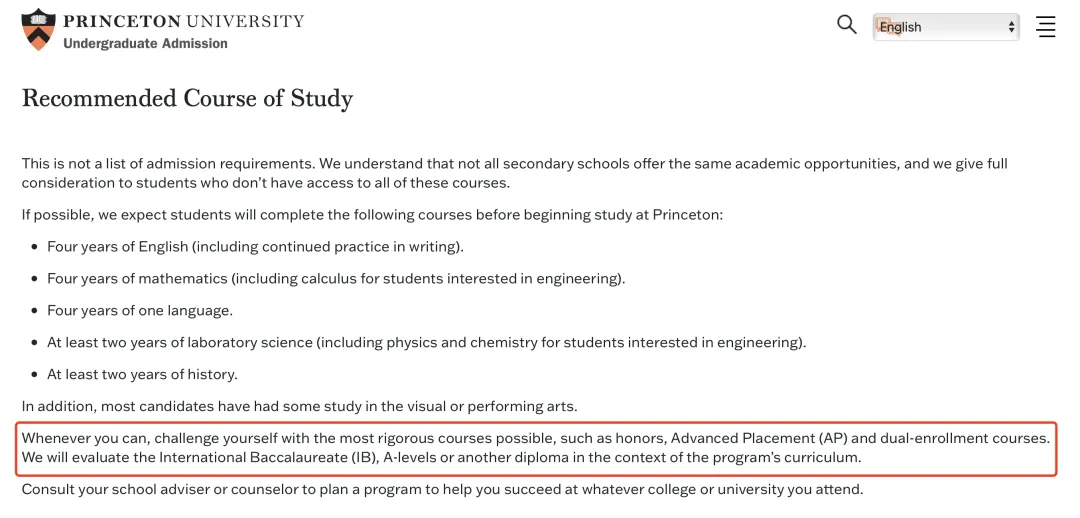Go to the Undergraduate Admission link
1080x518 pixels.
click(x=145, y=44)
